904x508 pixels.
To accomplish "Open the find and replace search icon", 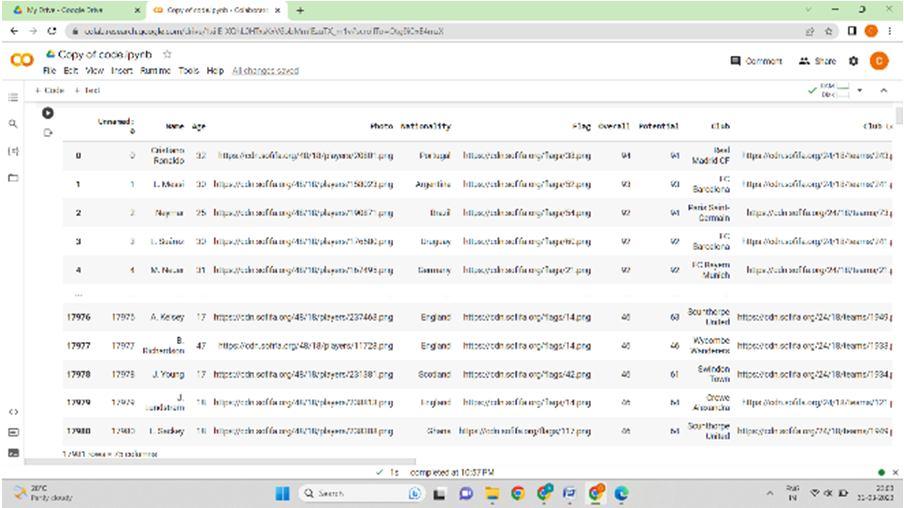I will tap(13, 124).
